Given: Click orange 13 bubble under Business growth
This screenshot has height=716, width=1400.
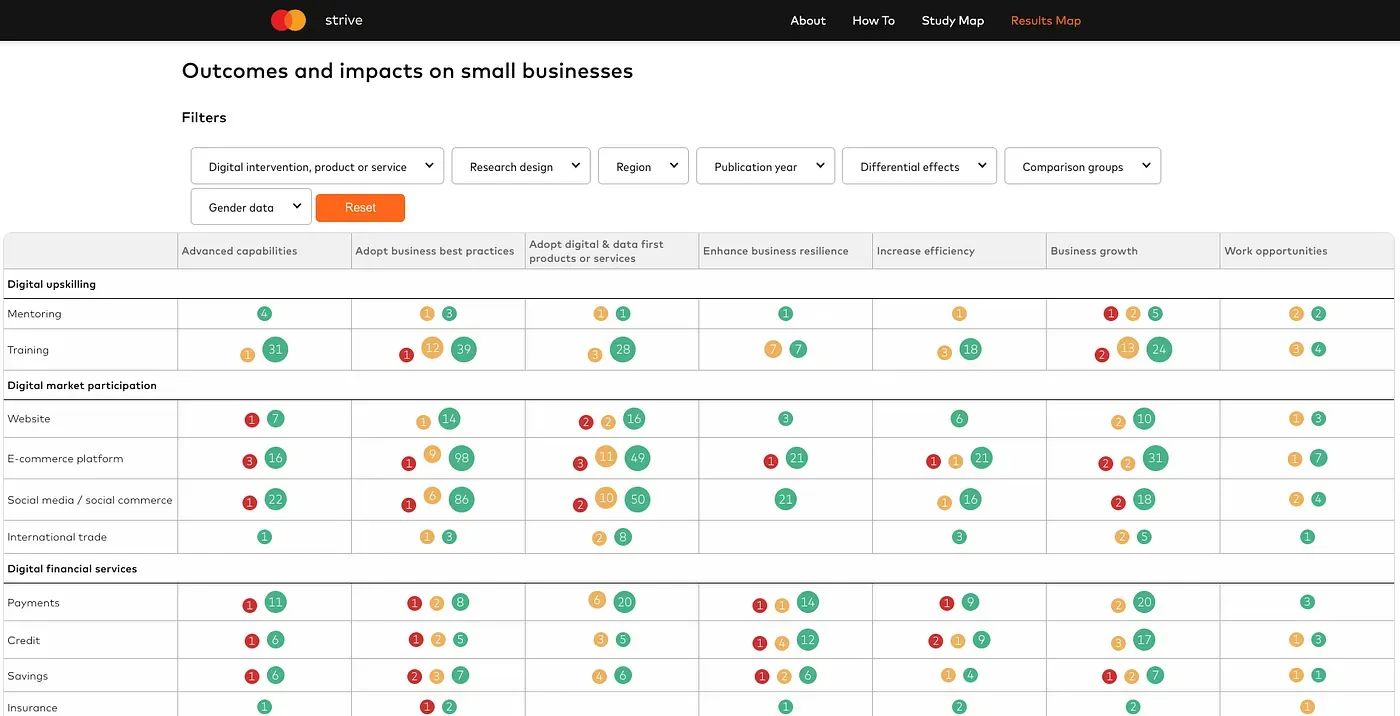Looking at the screenshot, I should tap(1128, 348).
